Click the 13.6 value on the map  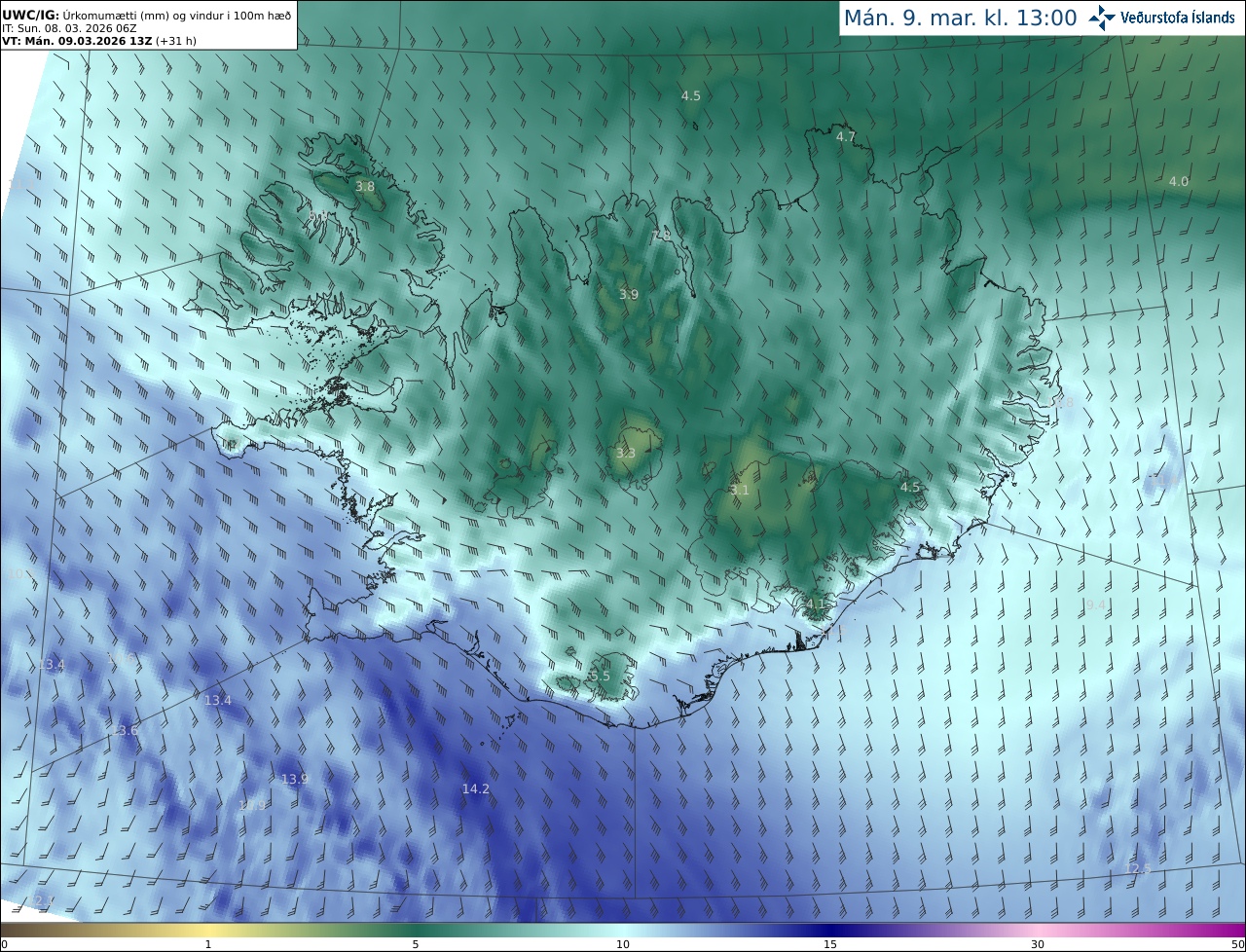click(x=125, y=731)
